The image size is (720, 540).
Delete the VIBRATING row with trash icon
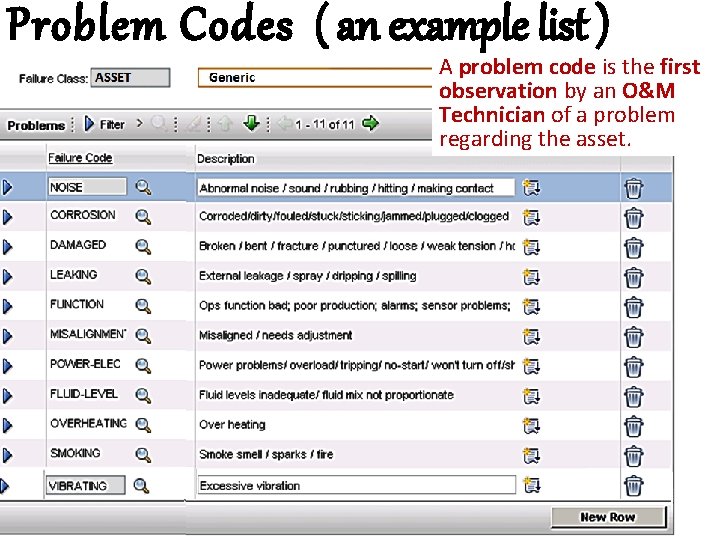click(634, 486)
